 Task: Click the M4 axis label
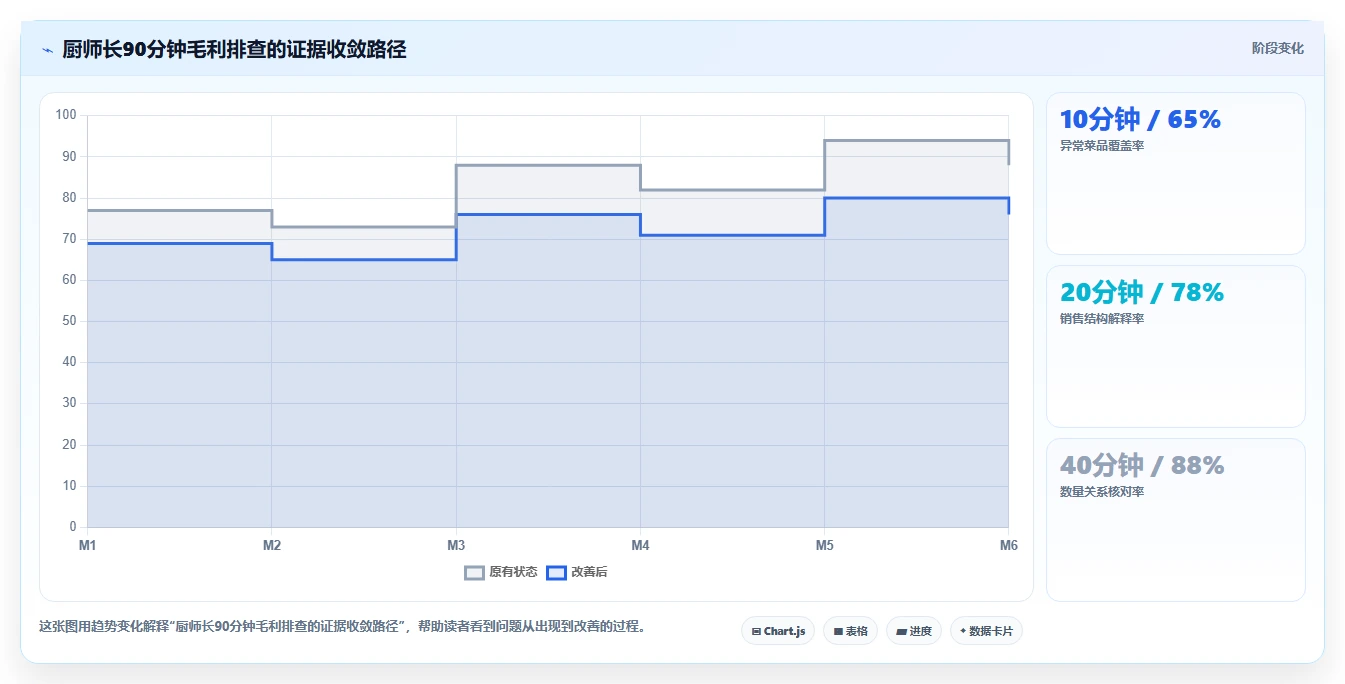[640, 545]
